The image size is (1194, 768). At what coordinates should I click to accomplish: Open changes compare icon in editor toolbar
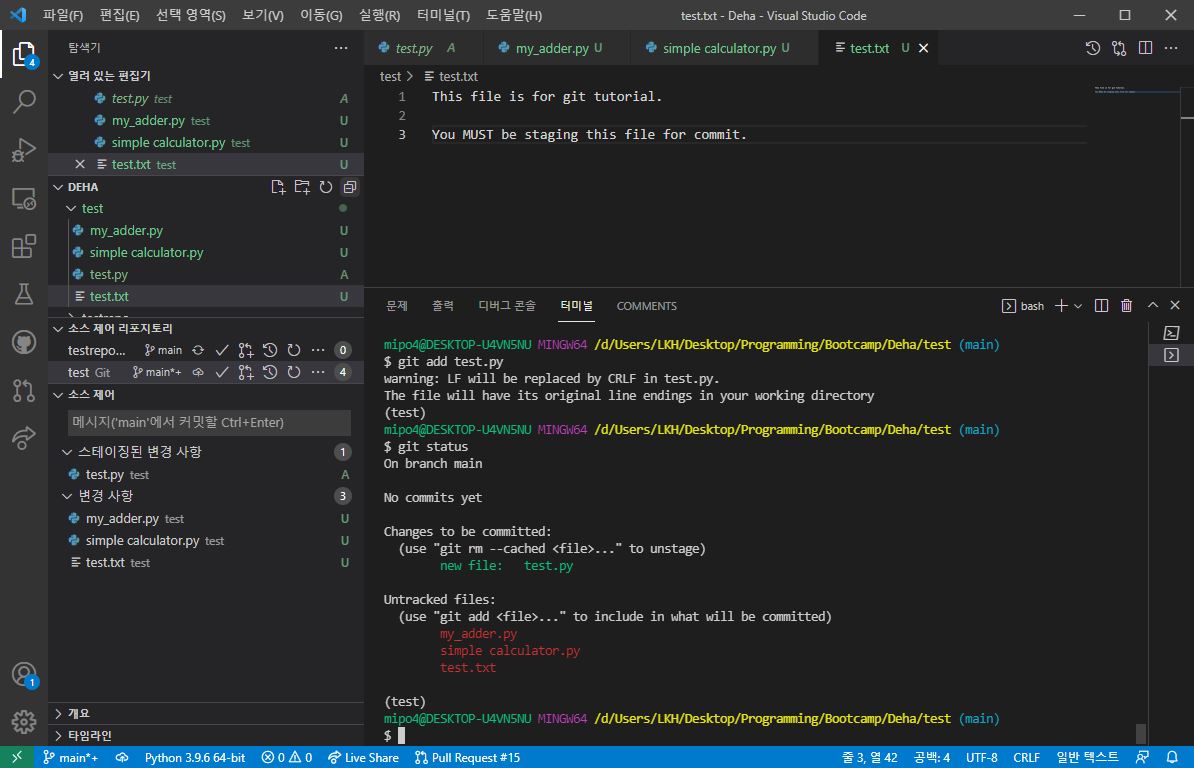(1119, 48)
